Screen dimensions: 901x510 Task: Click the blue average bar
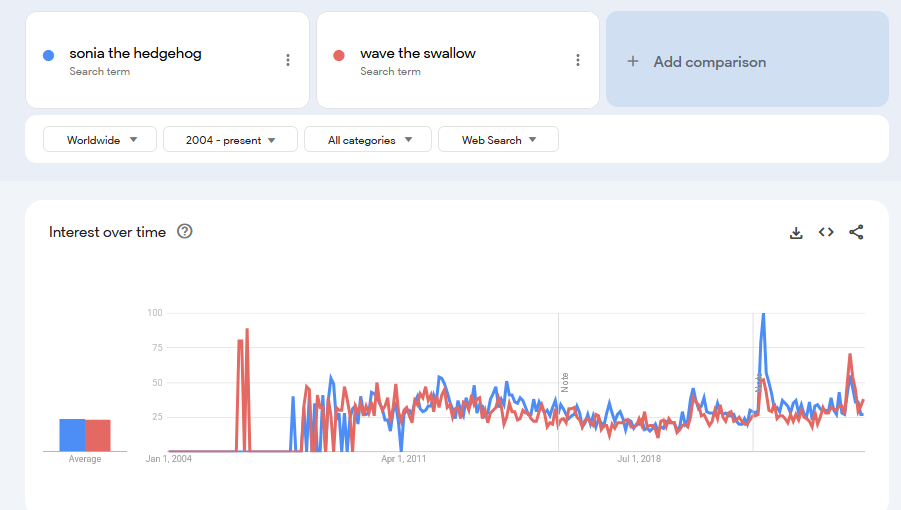coord(72,435)
